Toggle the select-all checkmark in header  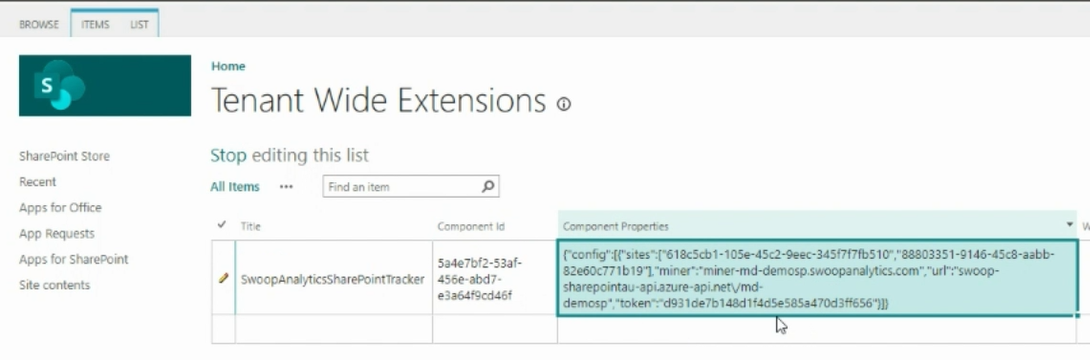pyautogui.click(x=222, y=224)
